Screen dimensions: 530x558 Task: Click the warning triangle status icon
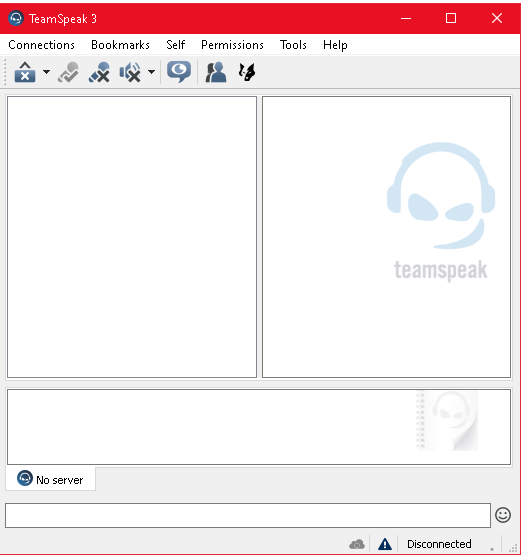point(385,544)
